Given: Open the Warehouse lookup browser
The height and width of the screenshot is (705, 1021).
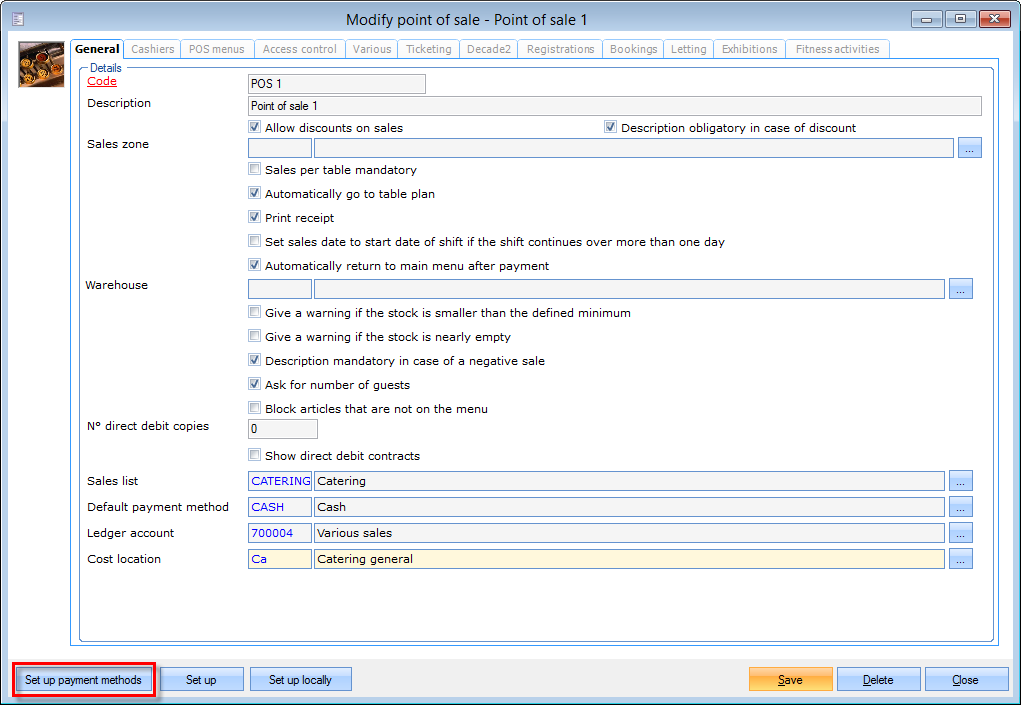Looking at the screenshot, I should tap(961, 288).
